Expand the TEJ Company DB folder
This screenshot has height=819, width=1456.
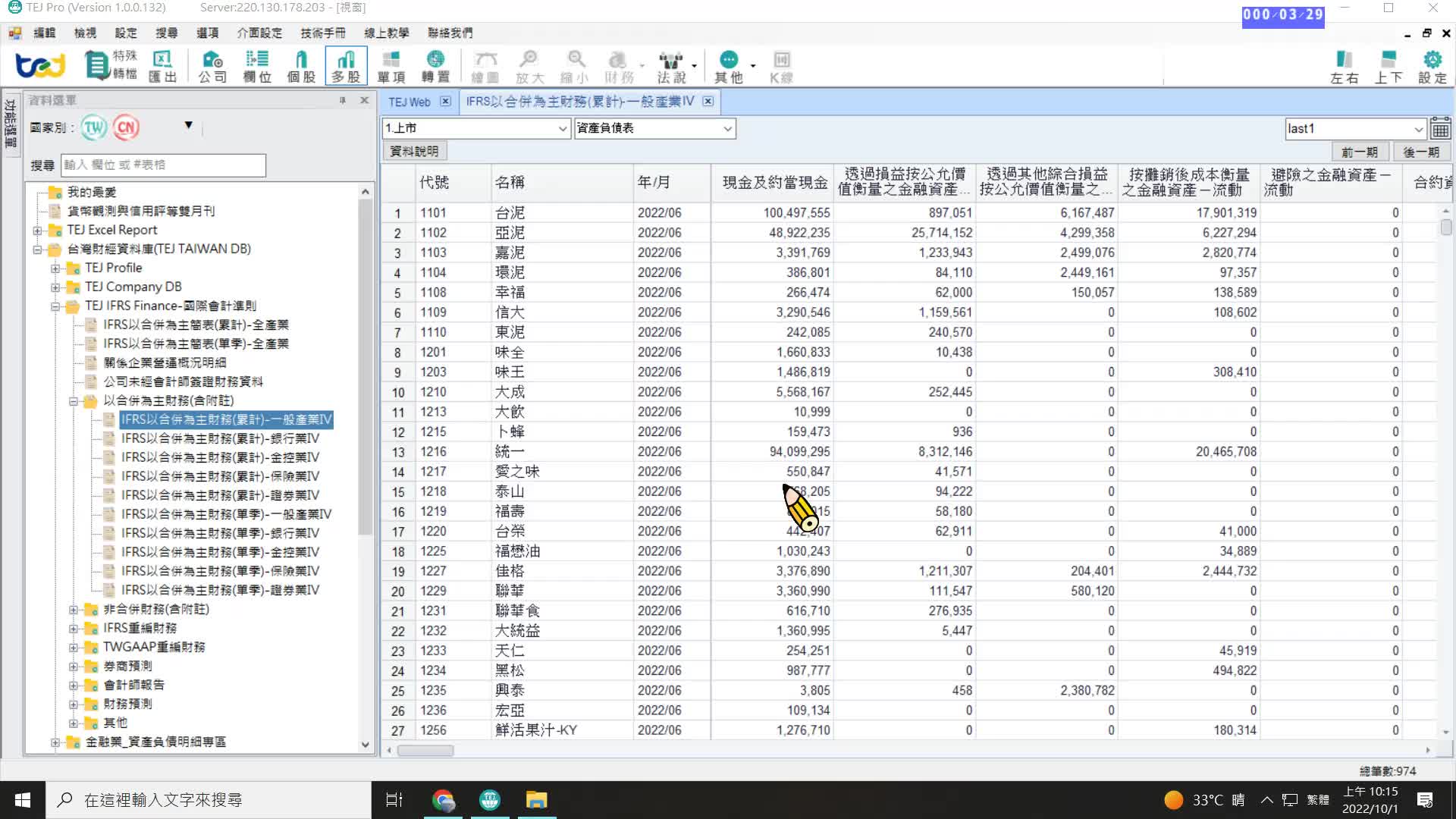tap(55, 287)
